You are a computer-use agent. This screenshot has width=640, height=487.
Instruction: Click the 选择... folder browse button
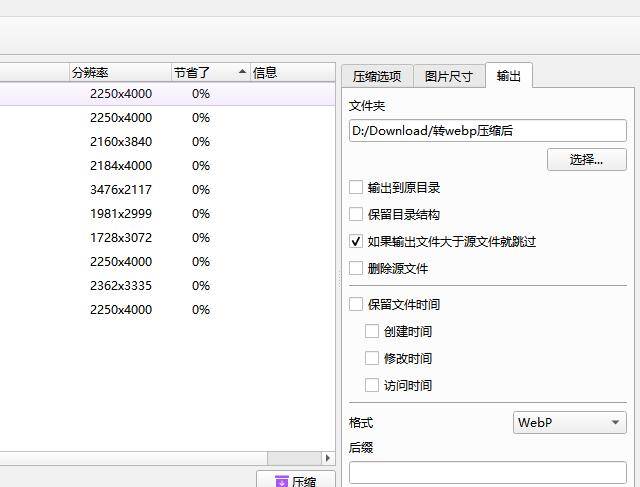[587, 159]
